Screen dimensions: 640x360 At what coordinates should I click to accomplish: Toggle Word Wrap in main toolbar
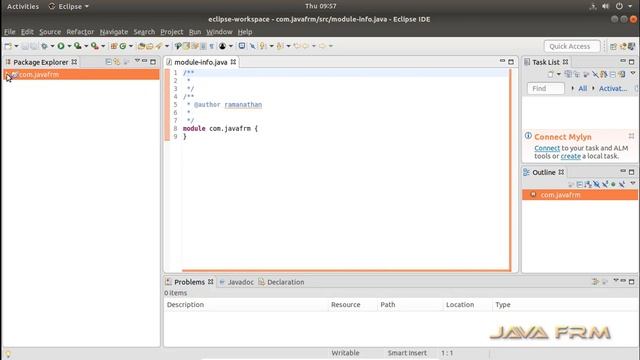point(195,46)
